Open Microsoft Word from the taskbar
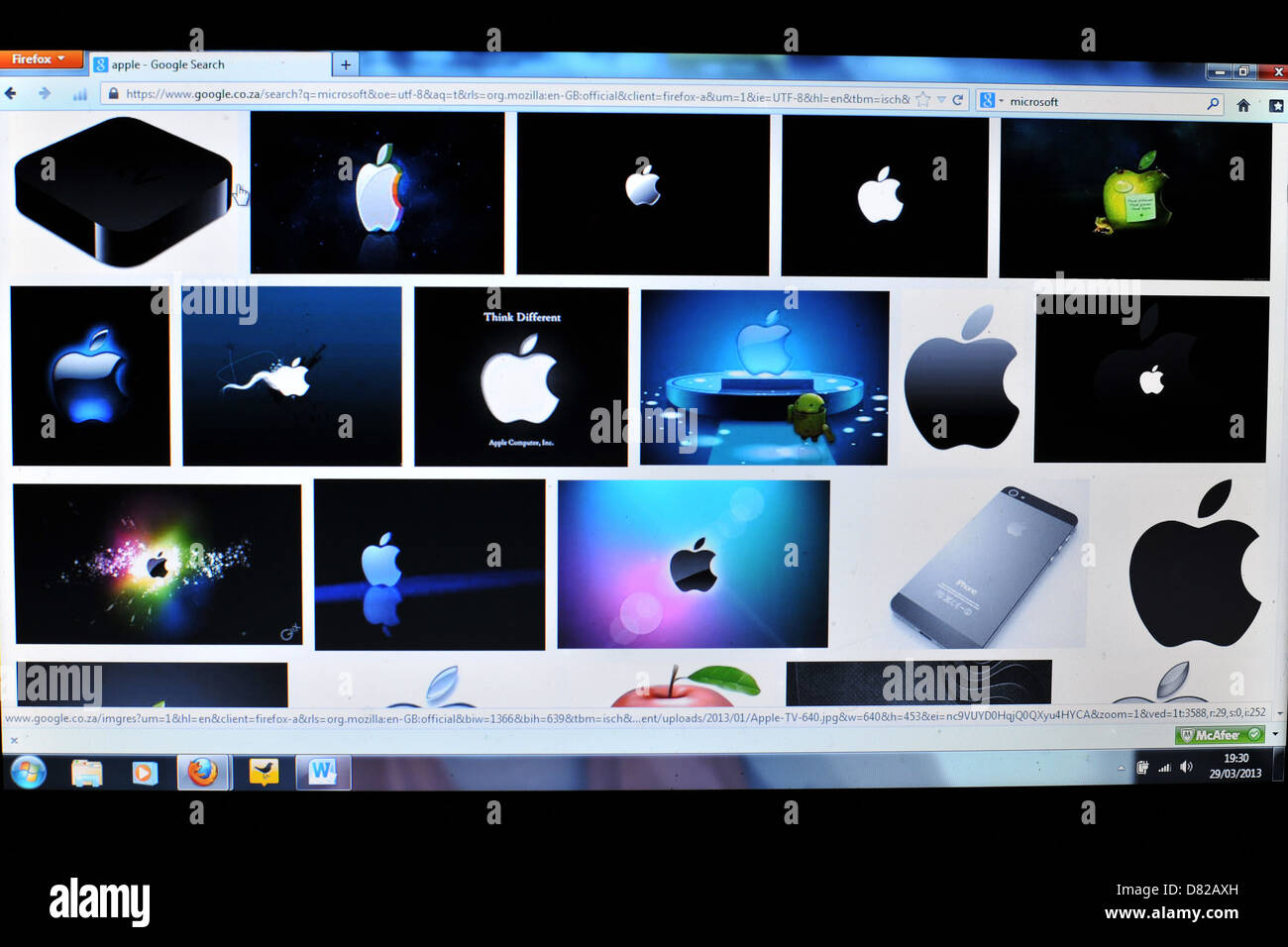The width and height of the screenshot is (1288, 947). [x=323, y=772]
